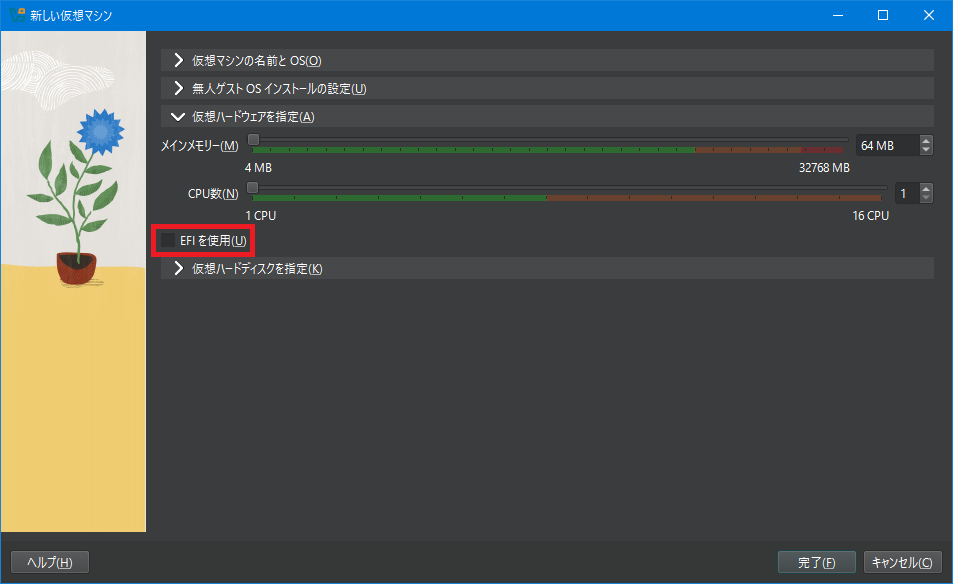Click the CPU数 slider handle
The image size is (953, 584).
point(253,187)
